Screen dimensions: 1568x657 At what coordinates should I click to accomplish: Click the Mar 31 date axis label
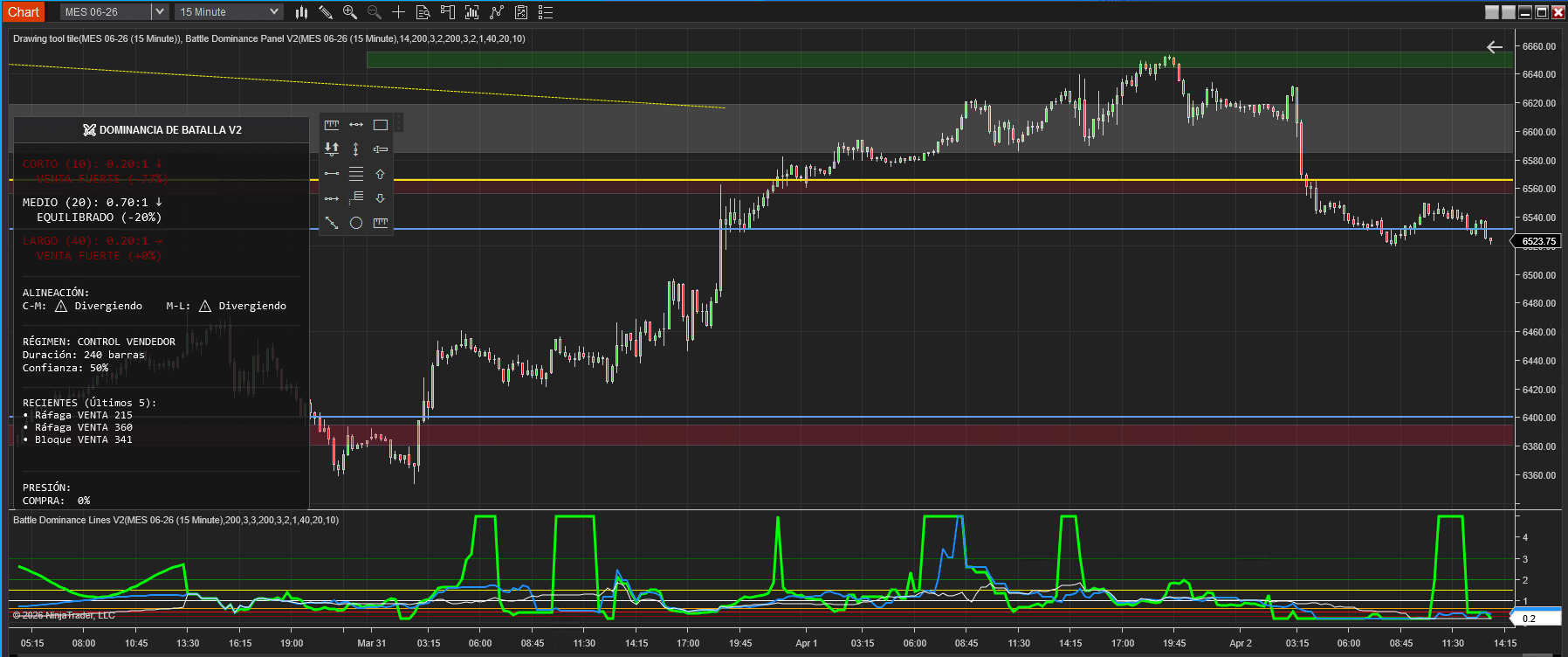pyautogui.click(x=372, y=643)
